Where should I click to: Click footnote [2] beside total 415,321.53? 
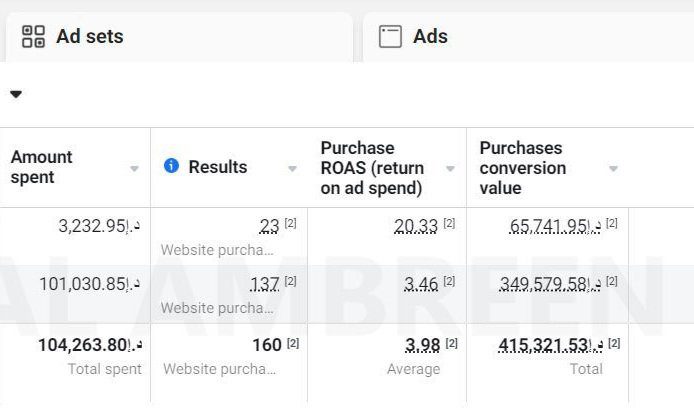(x=614, y=344)
